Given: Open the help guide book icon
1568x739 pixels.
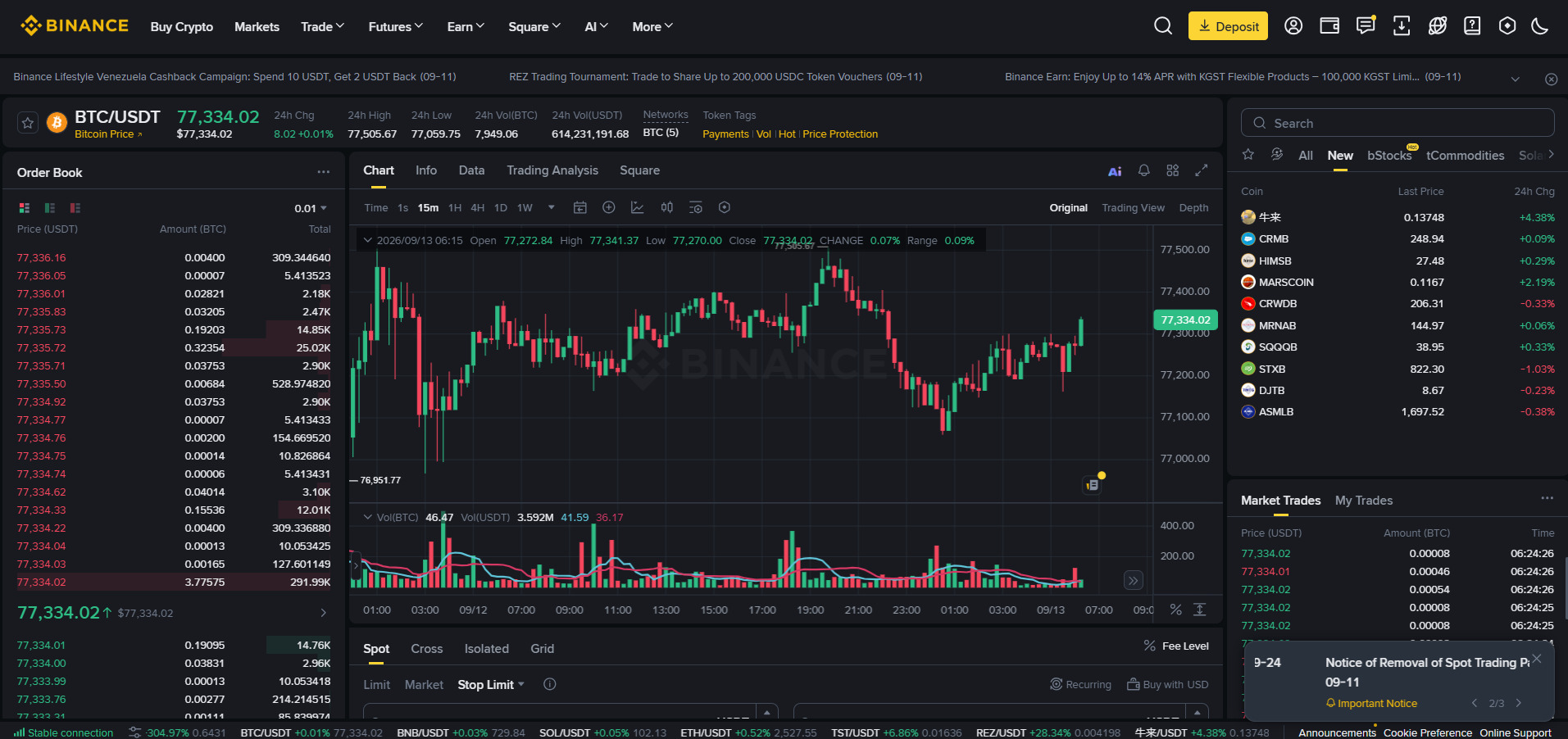Looking at the screenshot, I should click(x=1472, y=26).
